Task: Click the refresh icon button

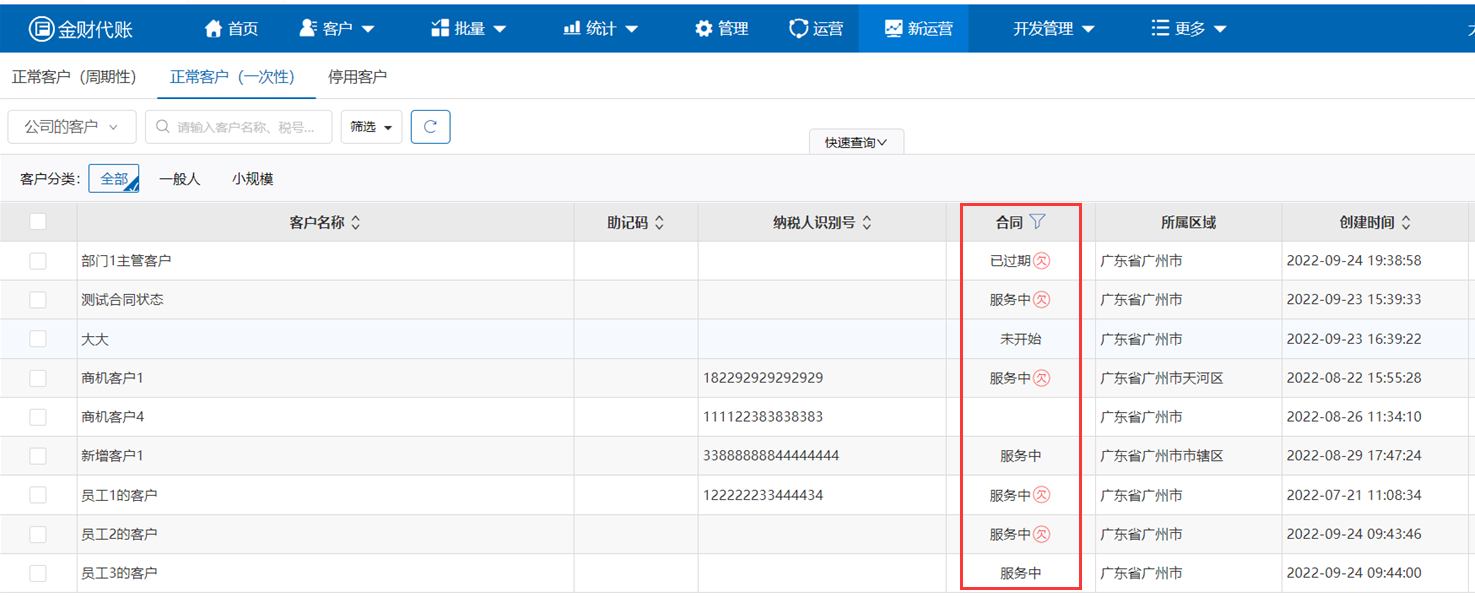Action: pyautogui.click(x=430, y=127)
